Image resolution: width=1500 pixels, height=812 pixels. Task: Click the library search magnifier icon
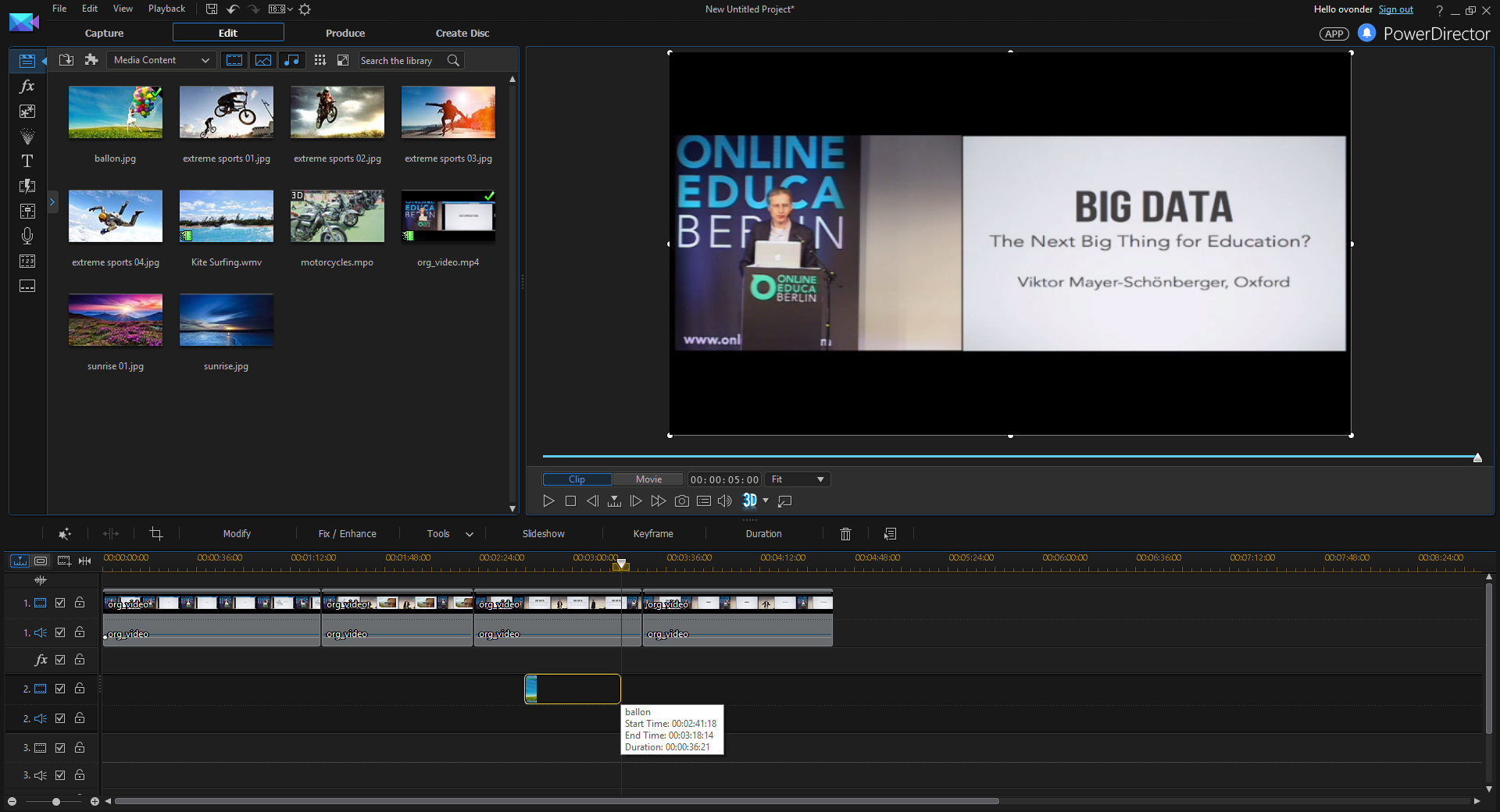[453, 60]
